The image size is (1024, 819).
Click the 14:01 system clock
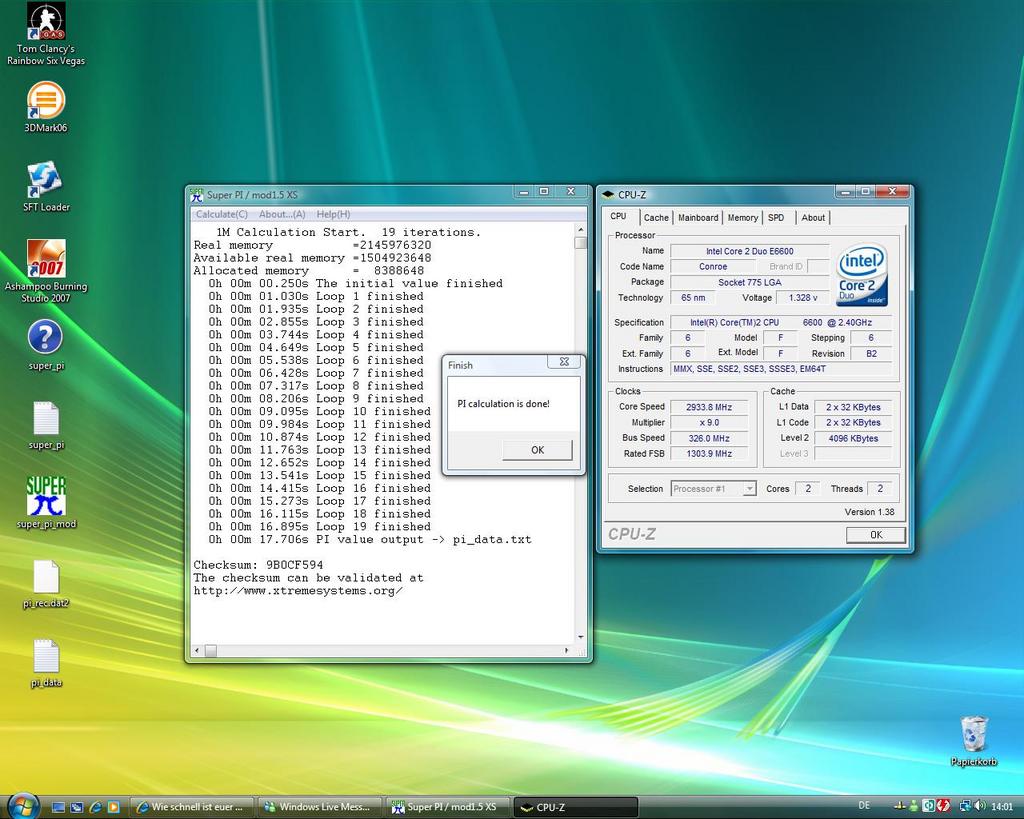[1002, 807]
